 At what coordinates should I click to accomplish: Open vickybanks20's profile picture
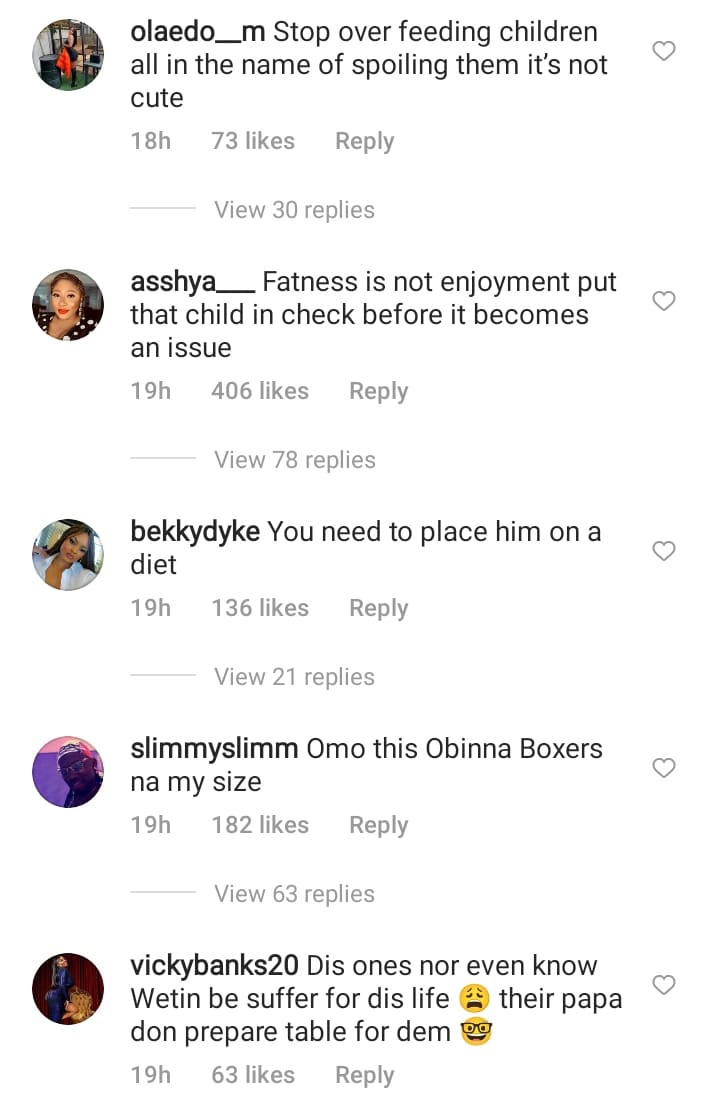pos(68,988)
